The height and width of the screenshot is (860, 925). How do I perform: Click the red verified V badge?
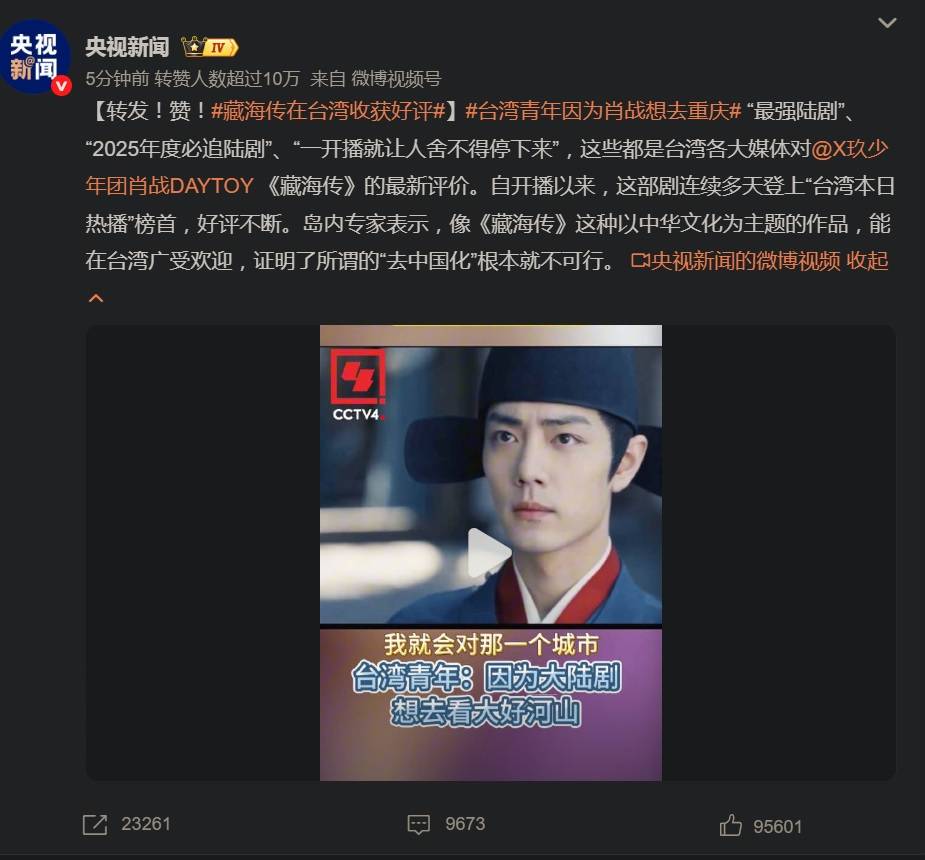[61, 86]
